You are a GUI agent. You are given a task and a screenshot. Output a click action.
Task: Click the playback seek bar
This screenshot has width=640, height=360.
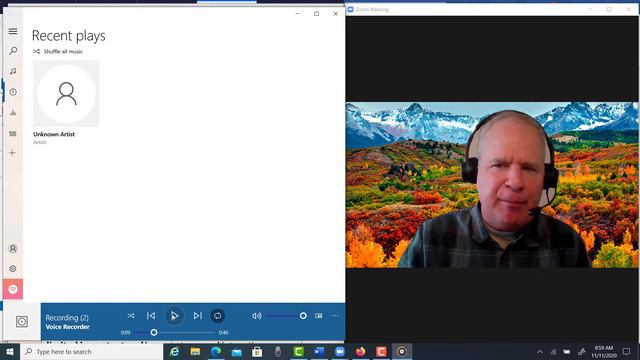click(x=174, y=333)
